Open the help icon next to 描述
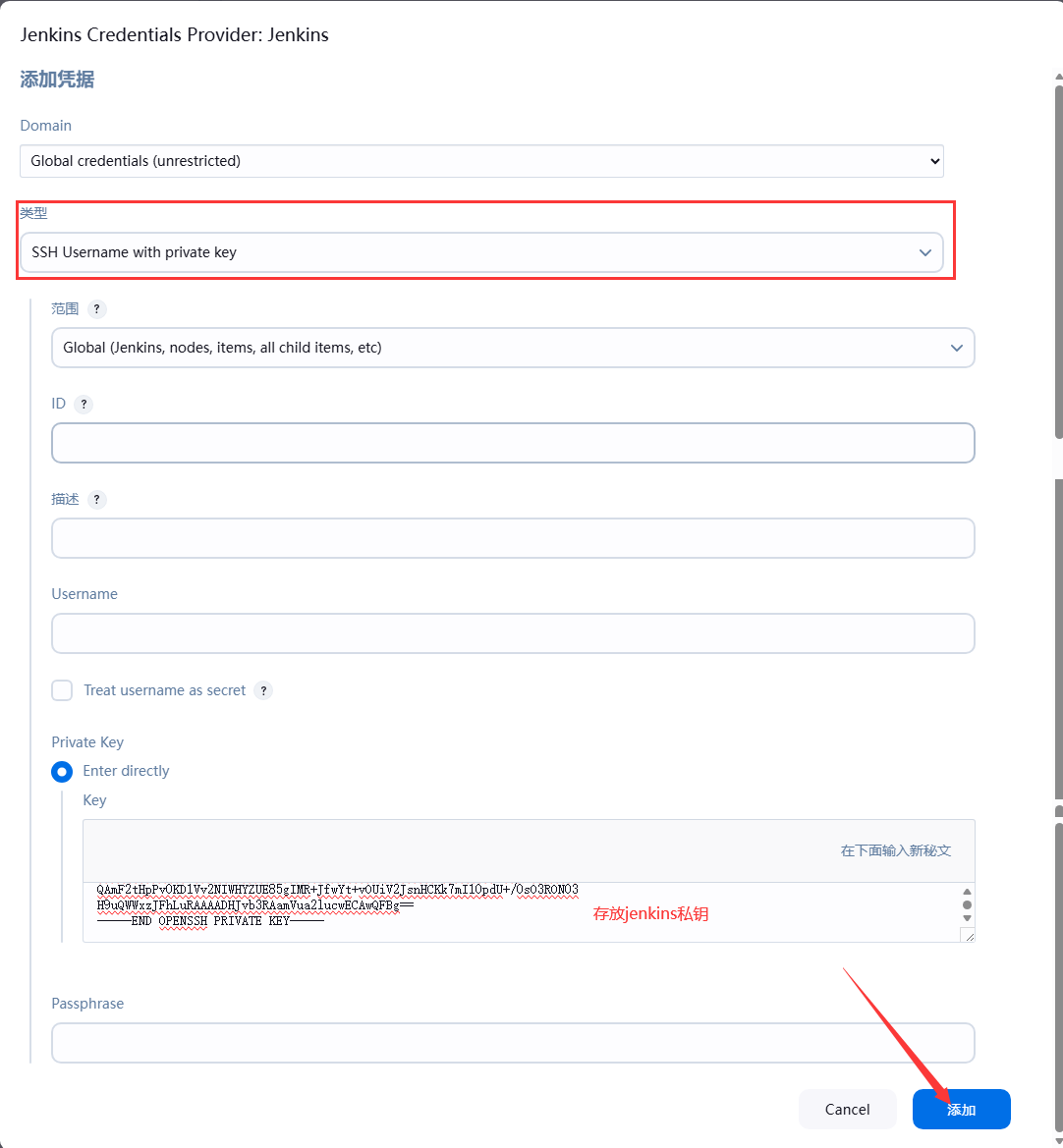The image size is (1063, 1148). click(96, 499)
